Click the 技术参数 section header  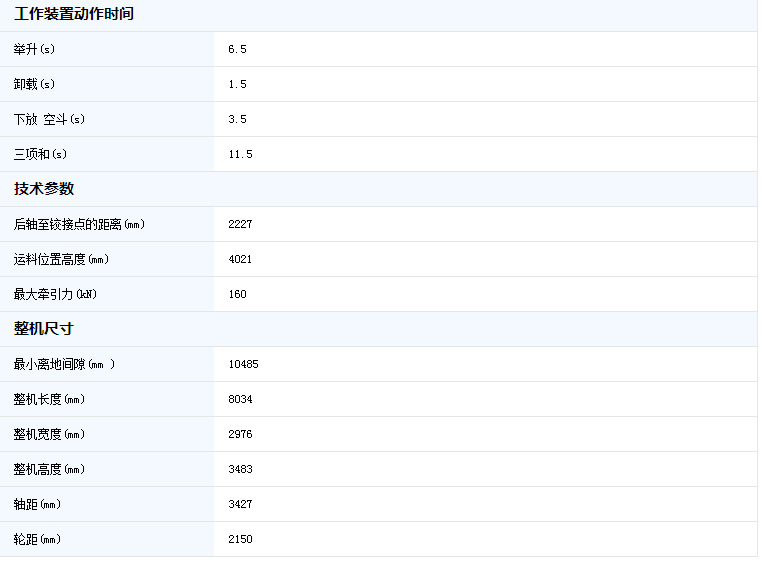coord(44,189)
